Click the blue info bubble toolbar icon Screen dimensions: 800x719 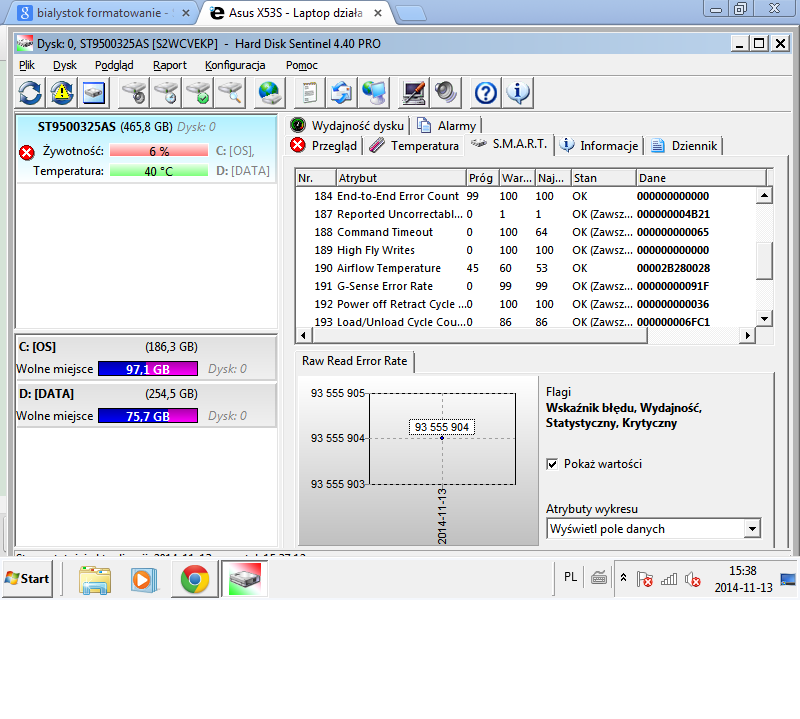pos(518,93)
